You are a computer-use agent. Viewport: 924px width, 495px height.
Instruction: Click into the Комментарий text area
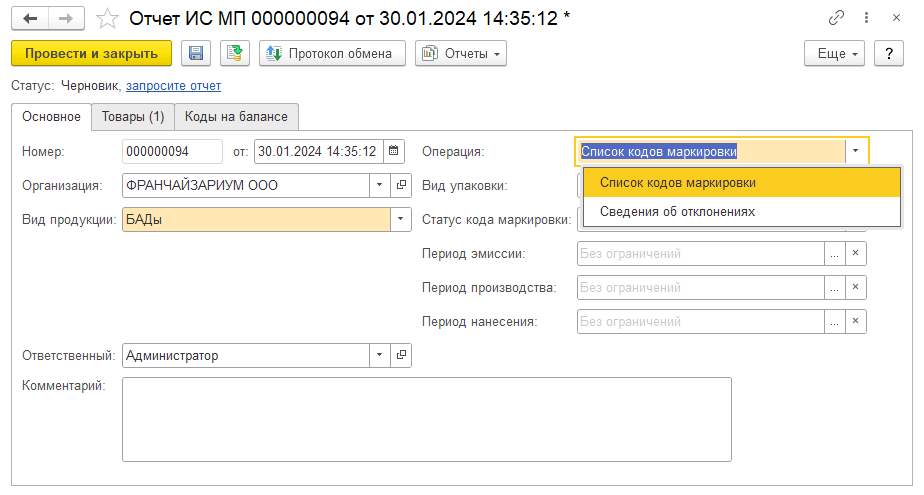tap(426, 418)
